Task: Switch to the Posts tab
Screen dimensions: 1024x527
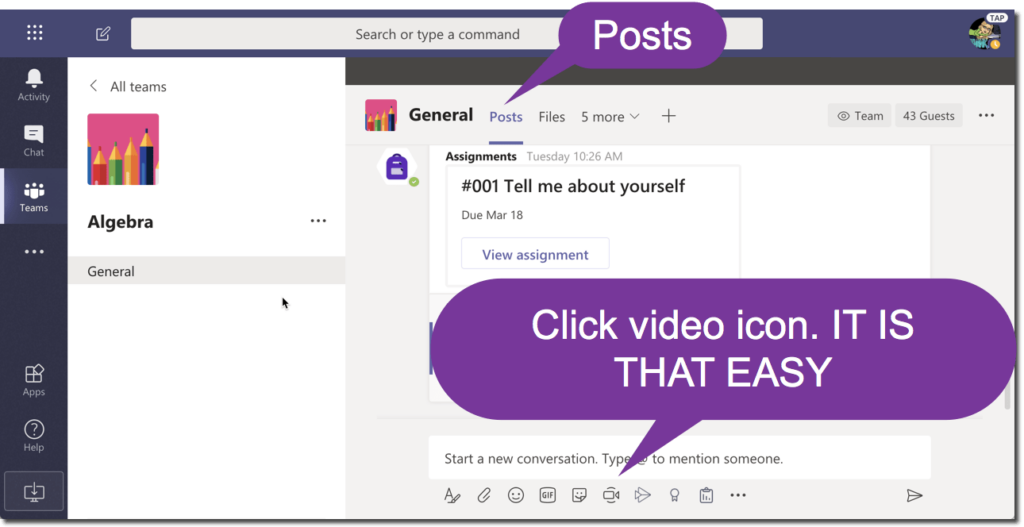Action: pos(506,117)
